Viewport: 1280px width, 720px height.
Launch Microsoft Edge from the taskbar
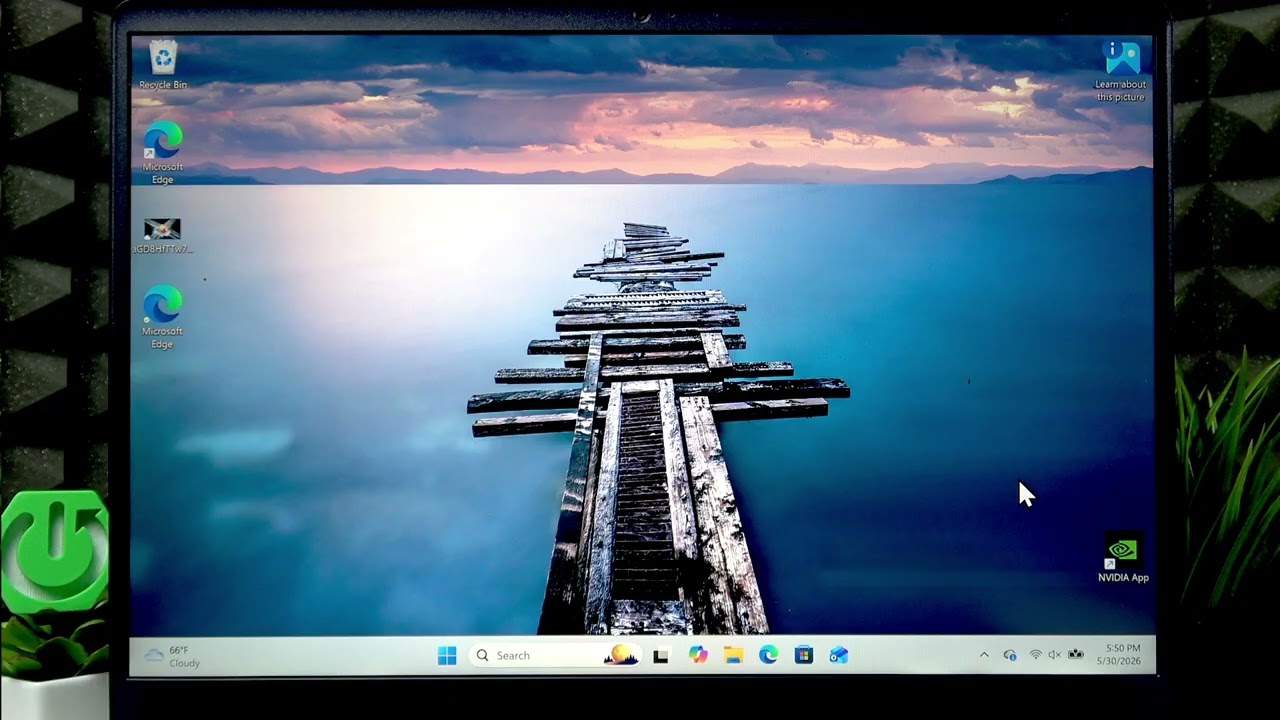pyautogui.click(x=768, y=655)
